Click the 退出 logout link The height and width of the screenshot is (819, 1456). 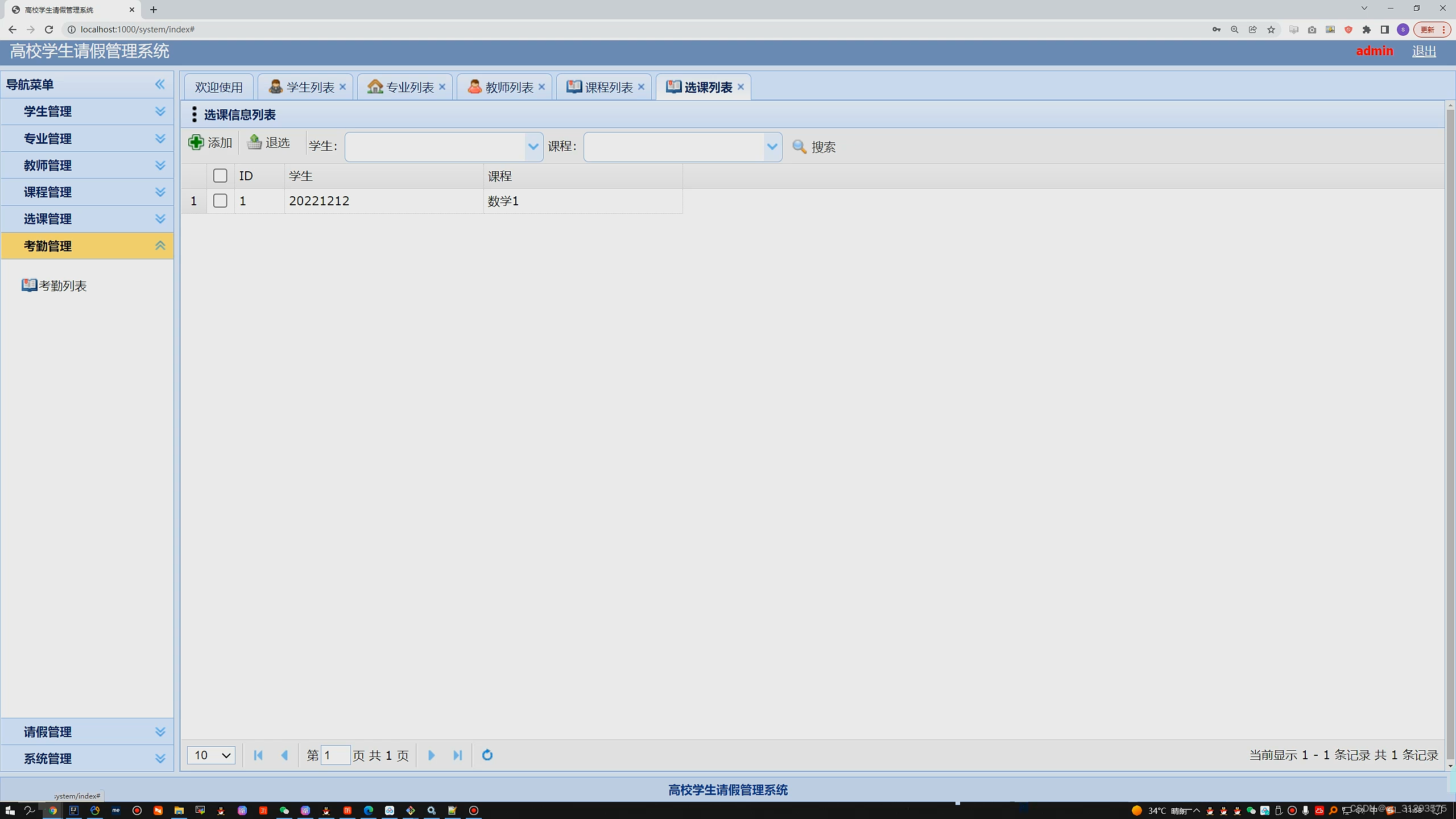point(1424,51)
